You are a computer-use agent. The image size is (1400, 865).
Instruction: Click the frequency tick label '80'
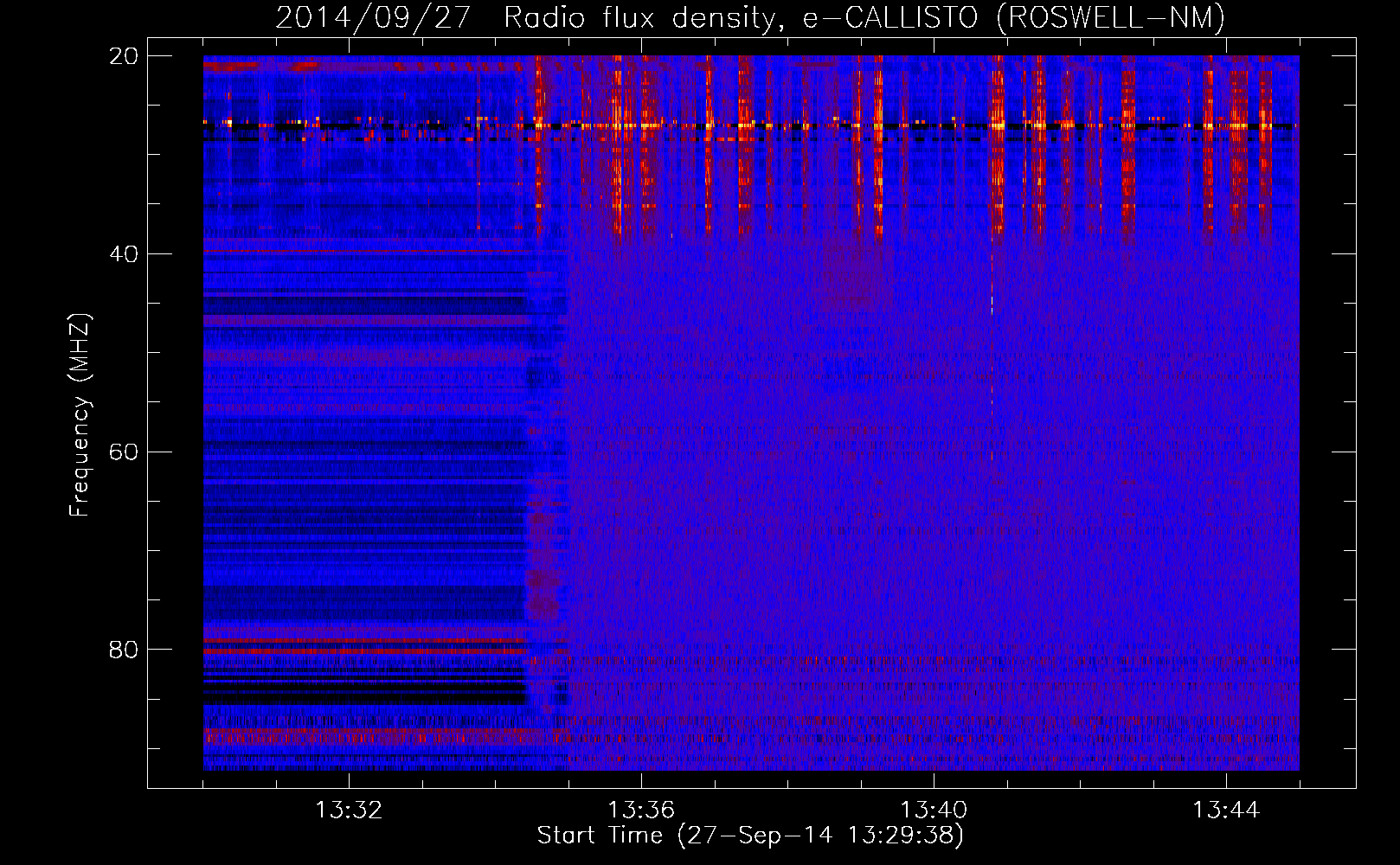[x=123, y=650]
